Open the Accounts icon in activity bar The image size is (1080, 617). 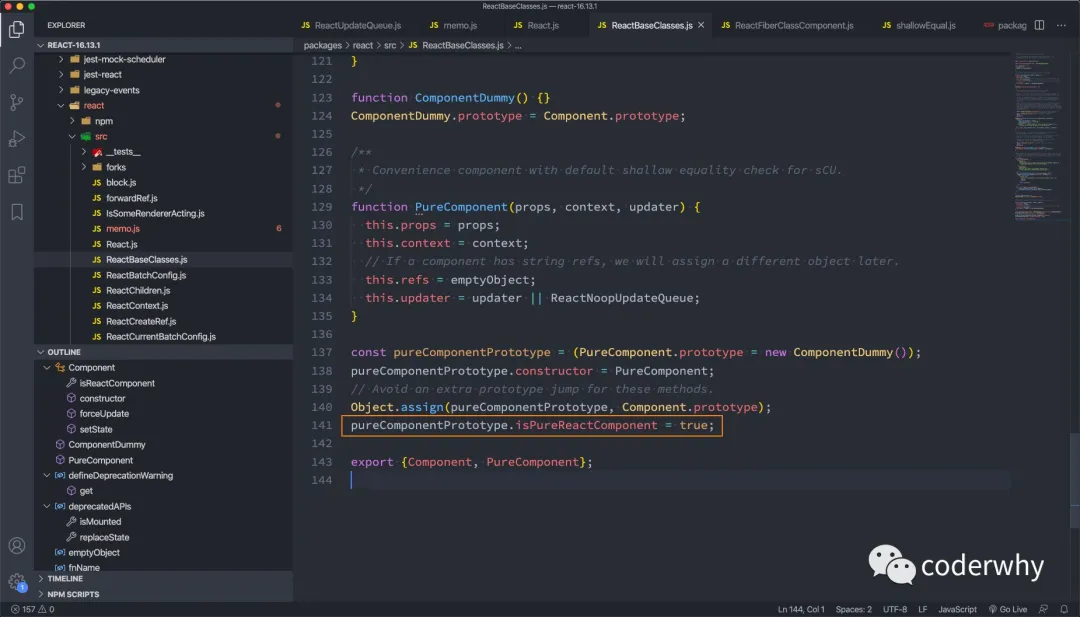17,545
